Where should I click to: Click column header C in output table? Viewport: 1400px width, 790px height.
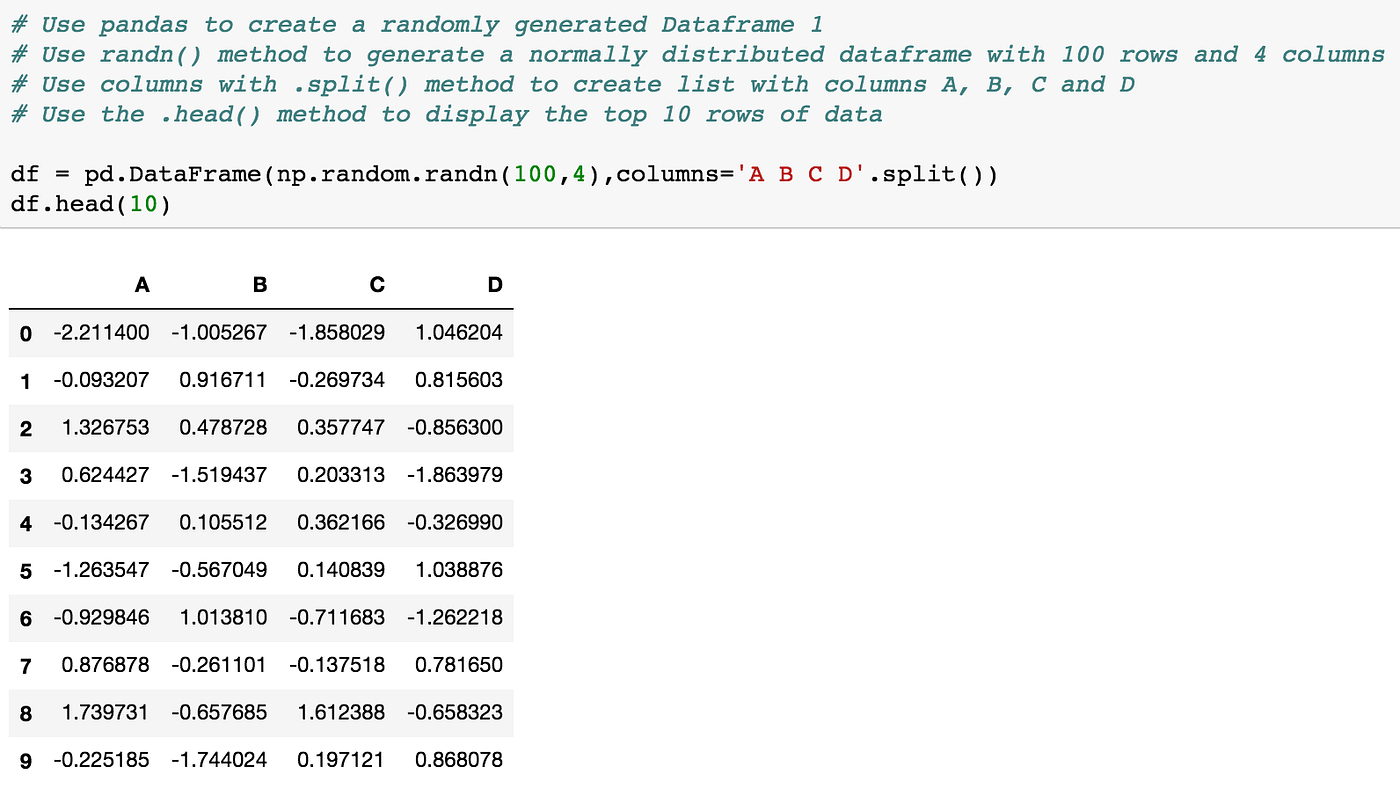pyautogui.click(x=377, y=284)
